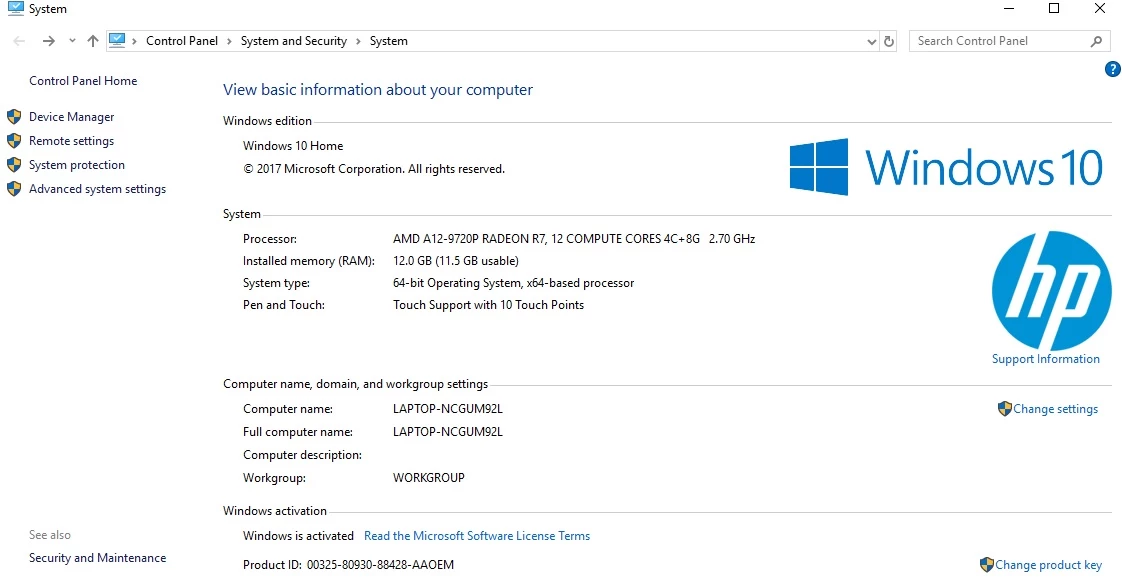1122x584 pixels.
Task: Click Change product key link
Action: [x=1048, y=565]
